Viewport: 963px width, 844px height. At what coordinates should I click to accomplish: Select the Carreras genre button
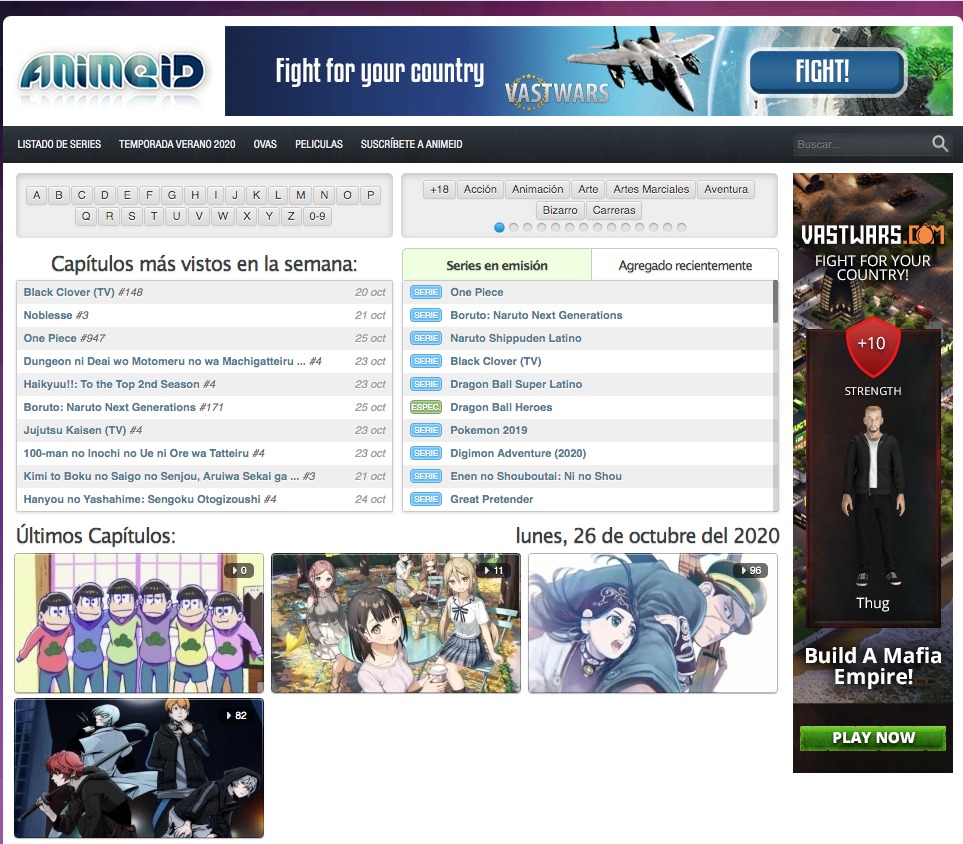pos(614,210)
